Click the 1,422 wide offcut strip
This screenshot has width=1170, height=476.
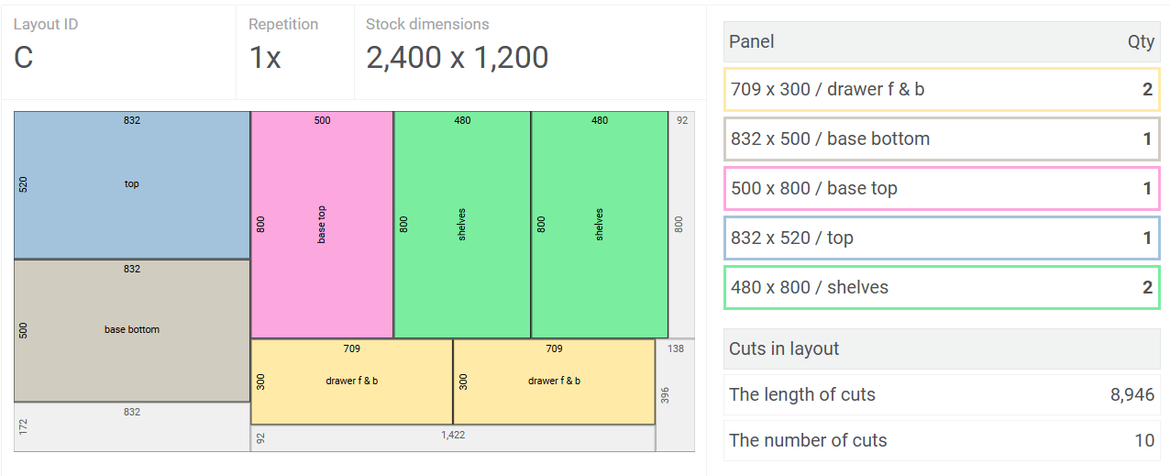click(x=453, y=438)
